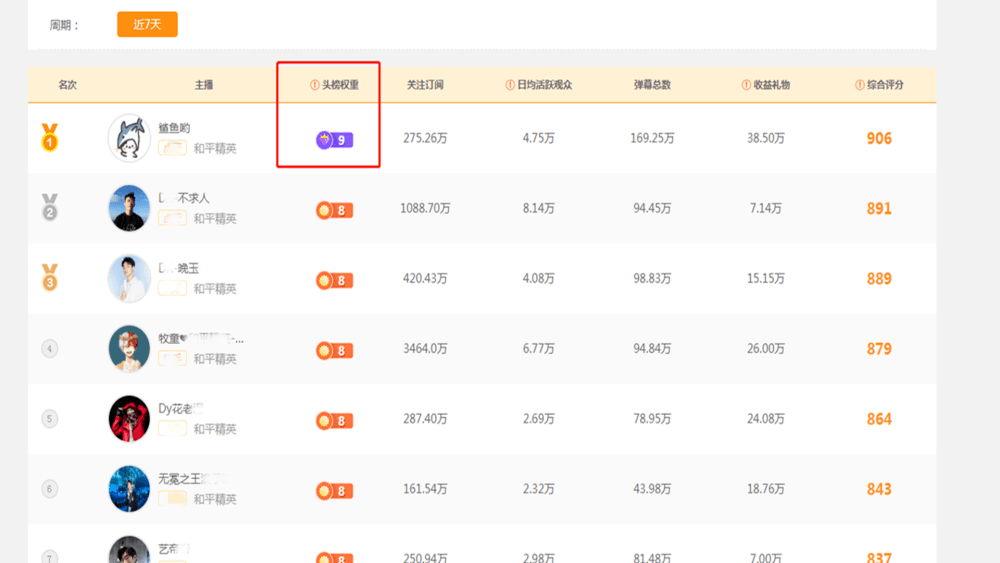This screenshot has height=563, width=1000.
Task: Open the avatar of rank 5 Dy花老
Action: pos(129,419)
